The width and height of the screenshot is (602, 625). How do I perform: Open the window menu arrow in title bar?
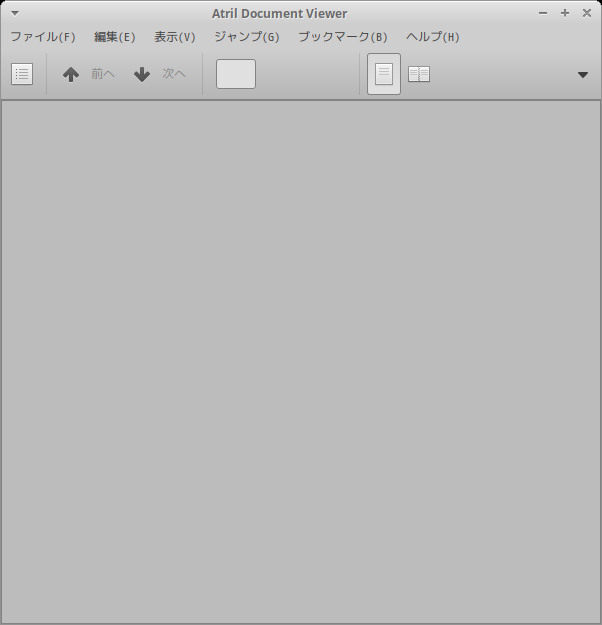(x=15, y=13)
